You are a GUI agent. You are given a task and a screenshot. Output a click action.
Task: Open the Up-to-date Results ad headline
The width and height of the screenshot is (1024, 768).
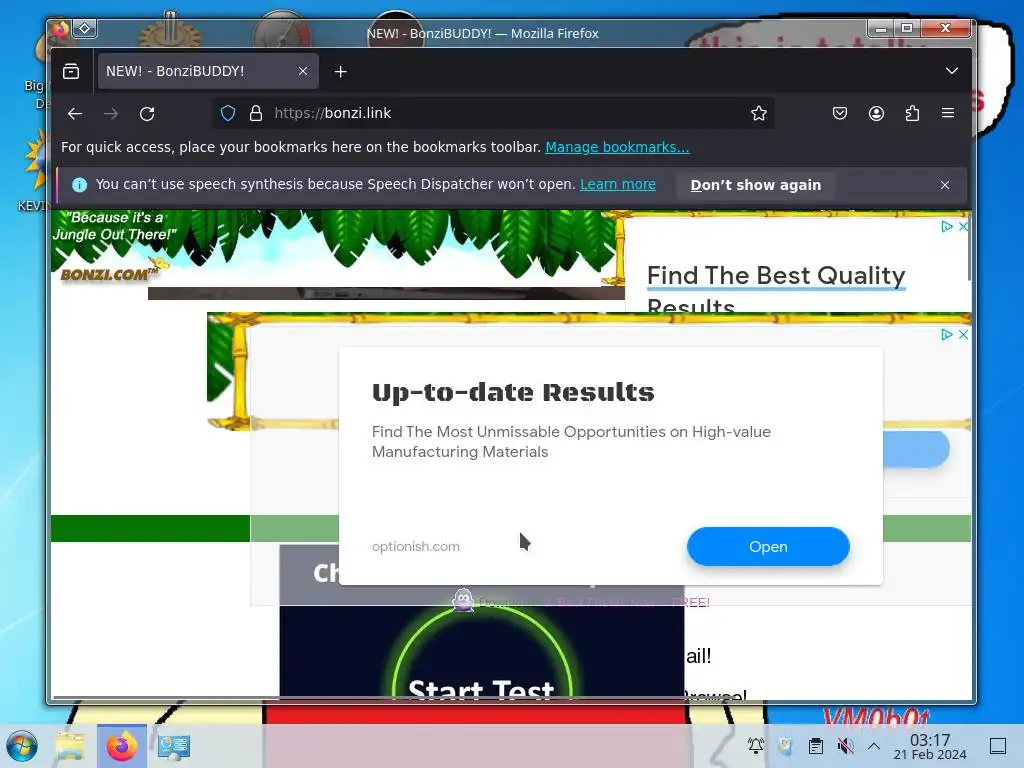click(513, 392)
